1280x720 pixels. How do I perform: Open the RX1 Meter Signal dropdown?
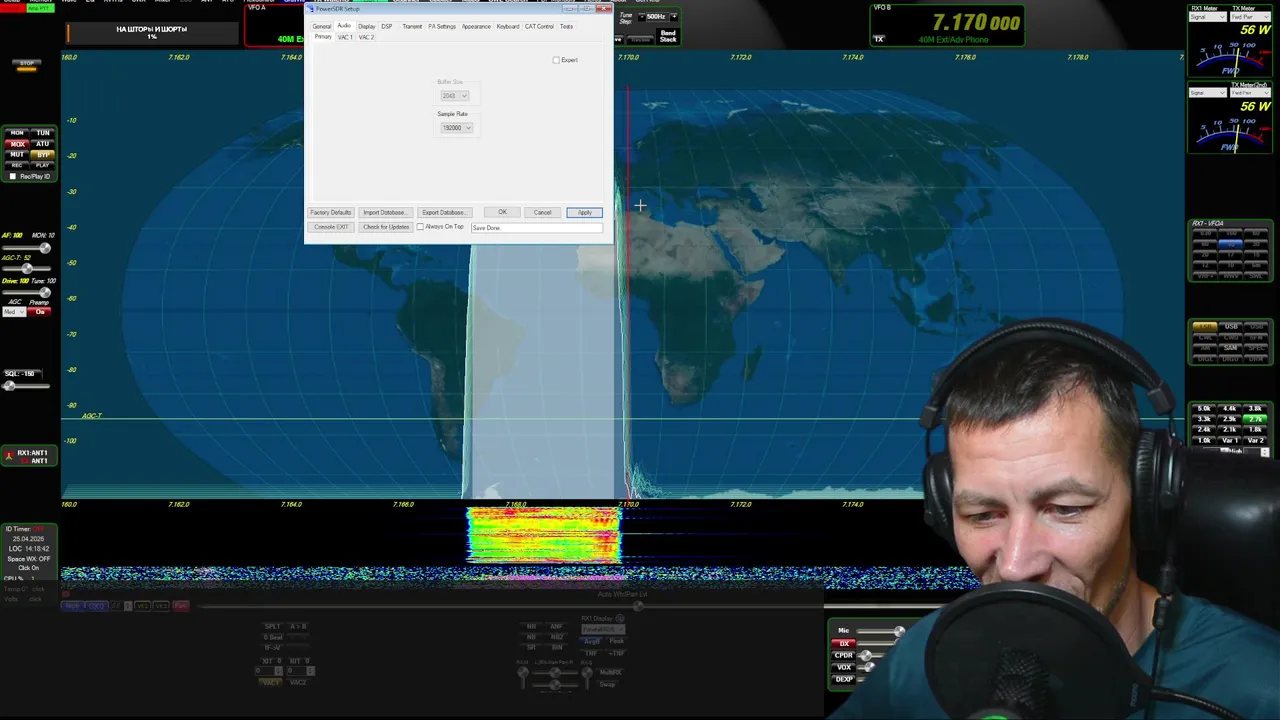[x=1208, y=17]
